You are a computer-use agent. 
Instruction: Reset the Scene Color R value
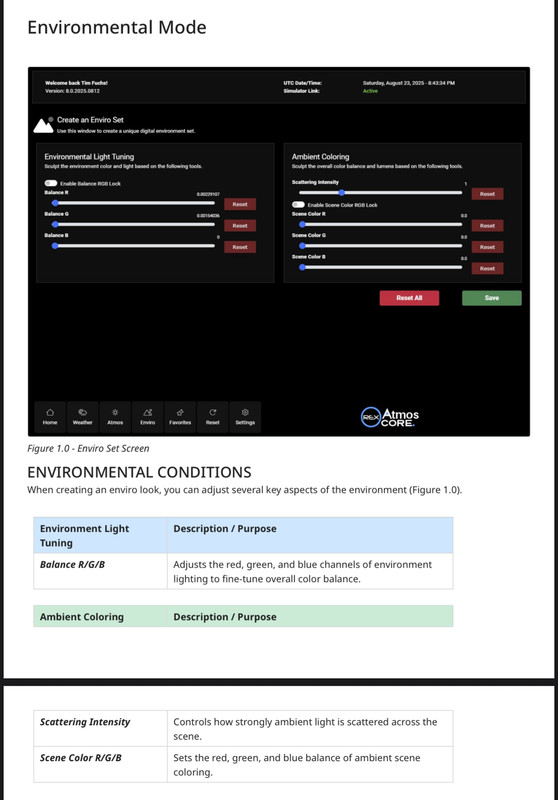click(487, 226)
